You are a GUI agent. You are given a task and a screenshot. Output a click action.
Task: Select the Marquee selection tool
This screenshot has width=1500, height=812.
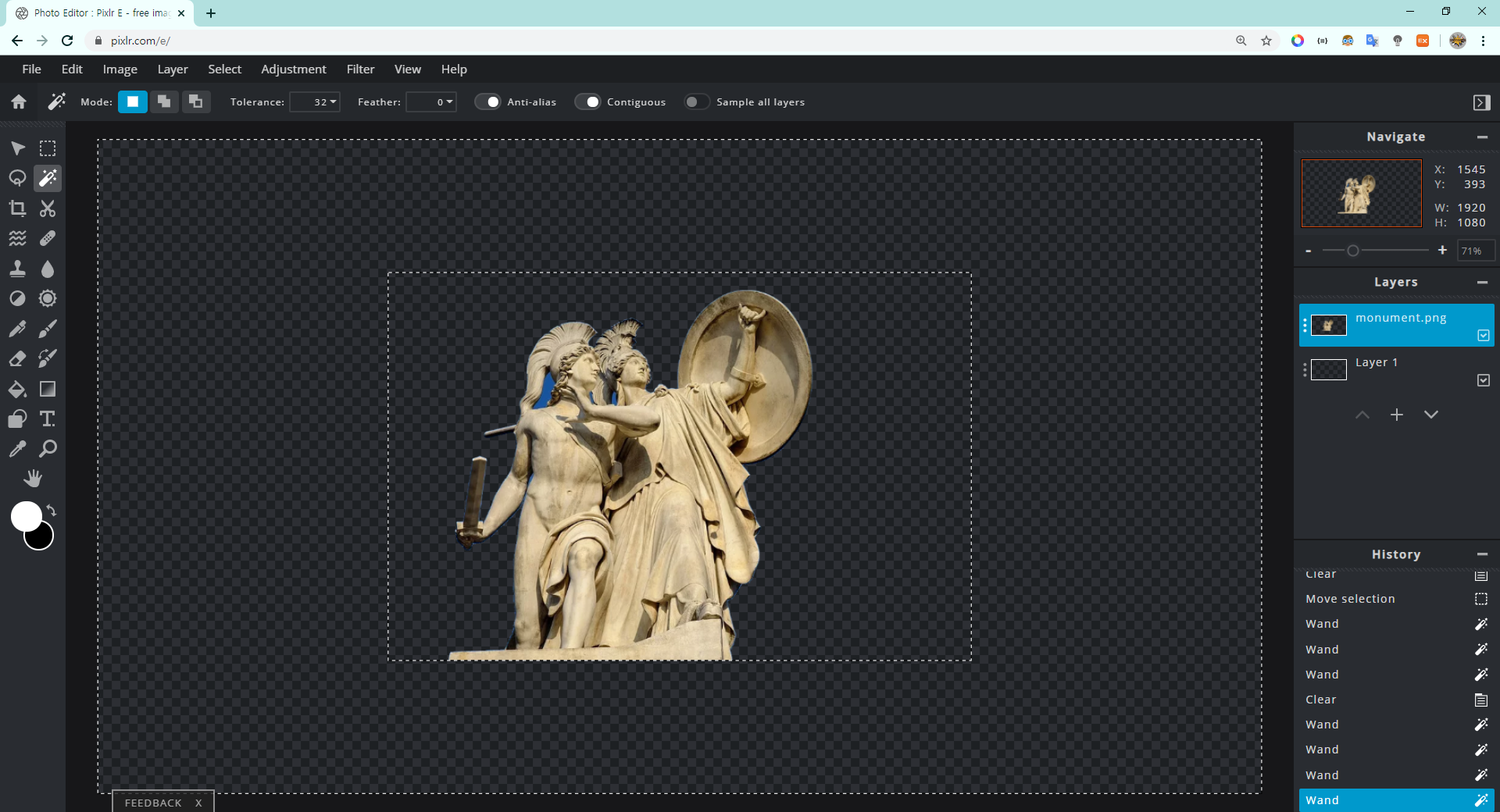(48, 148)
